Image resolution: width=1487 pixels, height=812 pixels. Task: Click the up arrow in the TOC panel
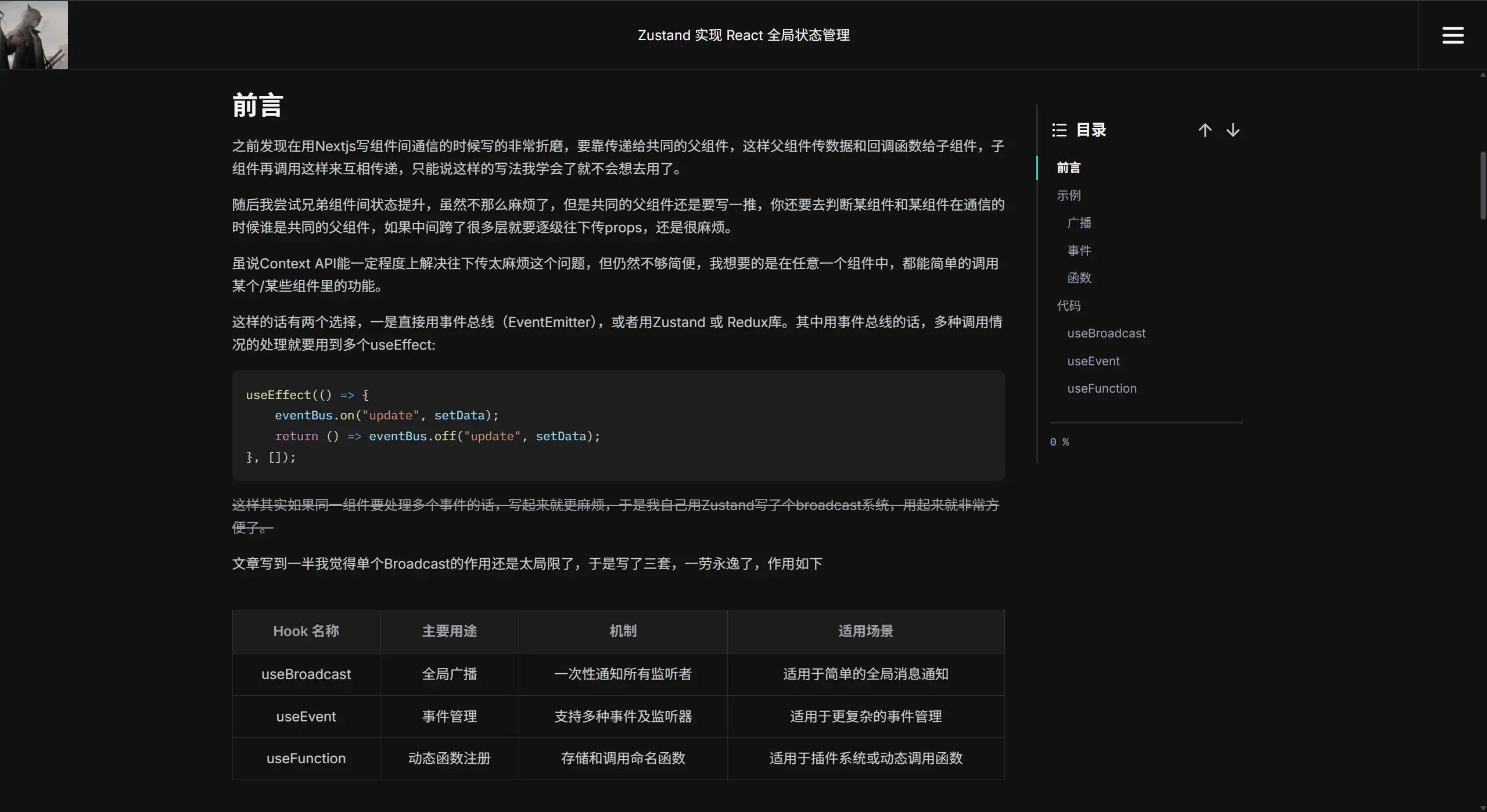(1205, 130)
